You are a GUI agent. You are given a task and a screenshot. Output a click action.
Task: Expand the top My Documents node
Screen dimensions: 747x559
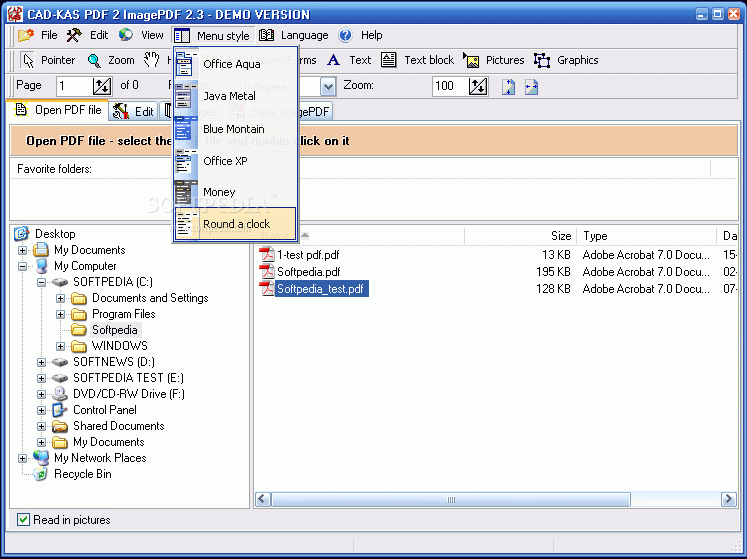tap(22, 250)
